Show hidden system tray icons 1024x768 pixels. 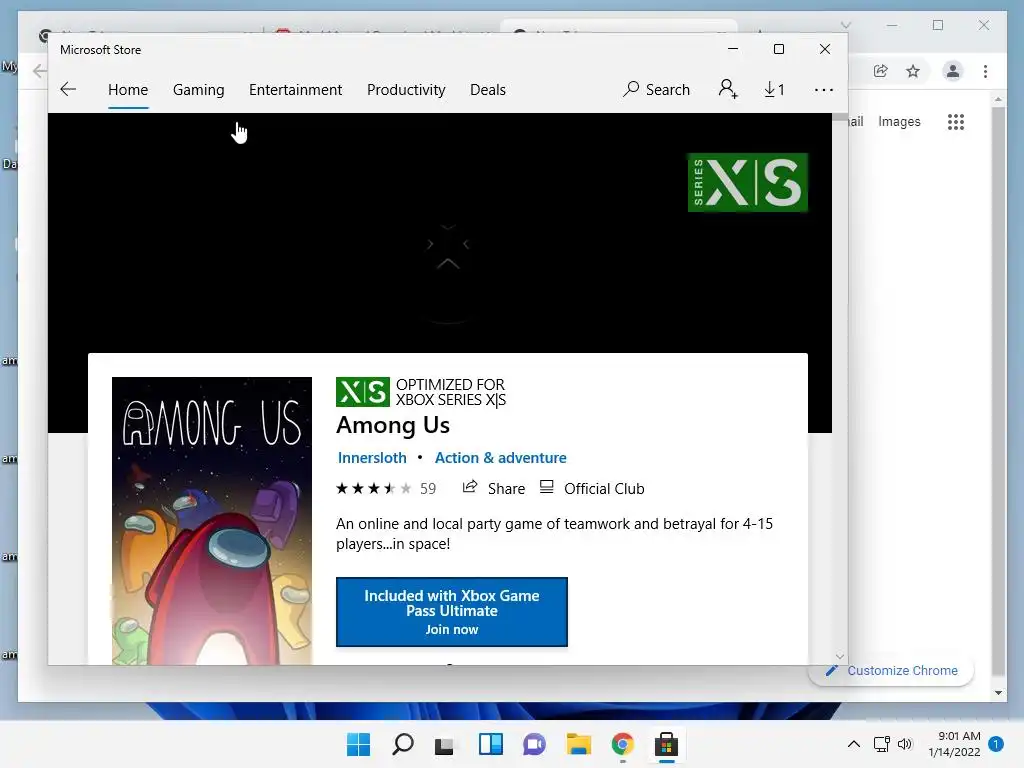tap(854, 744)
